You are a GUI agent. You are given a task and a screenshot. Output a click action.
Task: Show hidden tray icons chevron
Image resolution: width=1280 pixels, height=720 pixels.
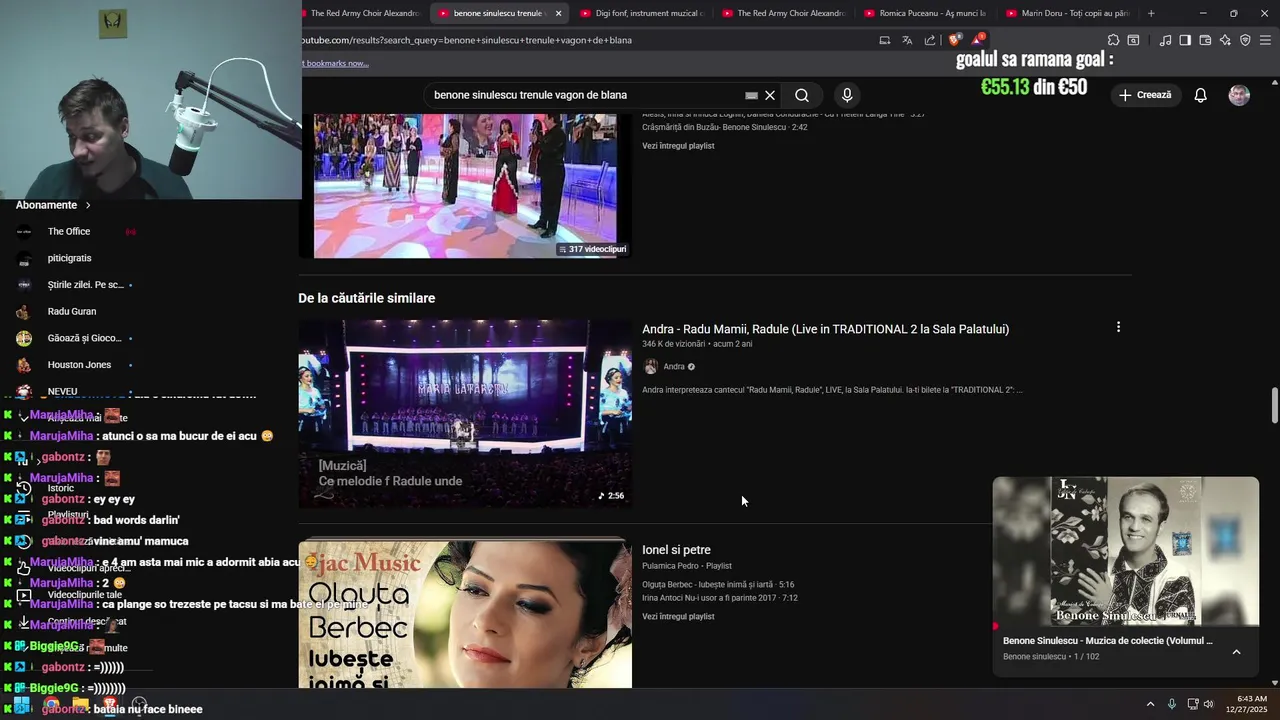[1150, 704]
